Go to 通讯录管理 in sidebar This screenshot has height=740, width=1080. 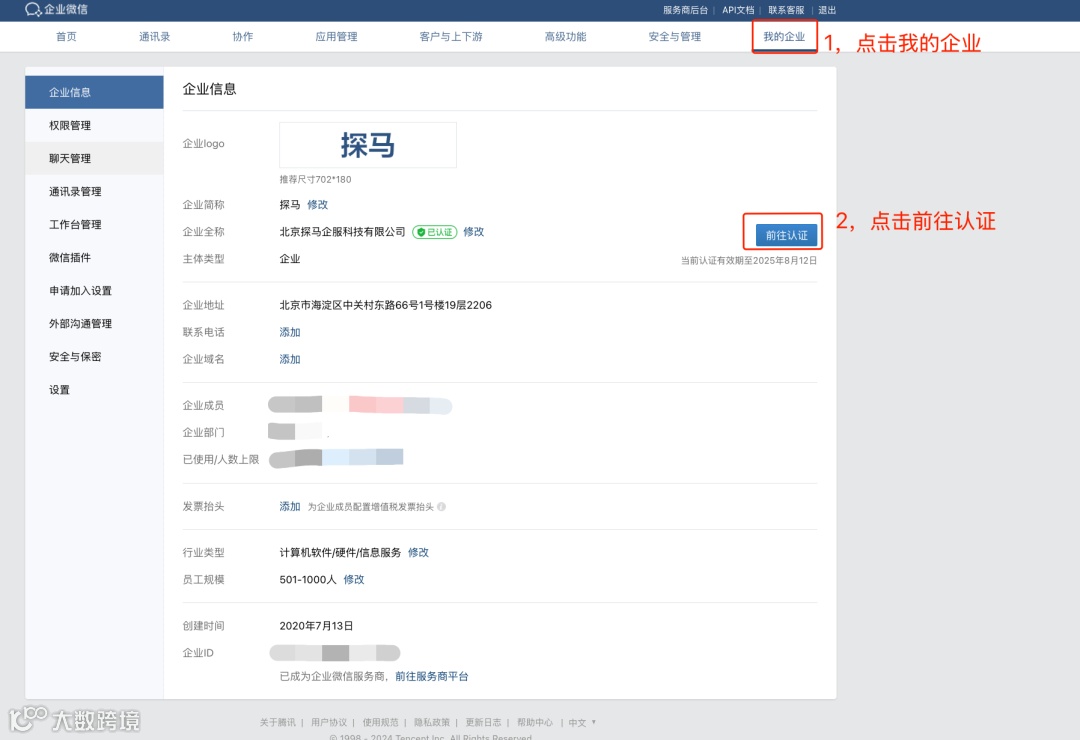click(94, 192)
